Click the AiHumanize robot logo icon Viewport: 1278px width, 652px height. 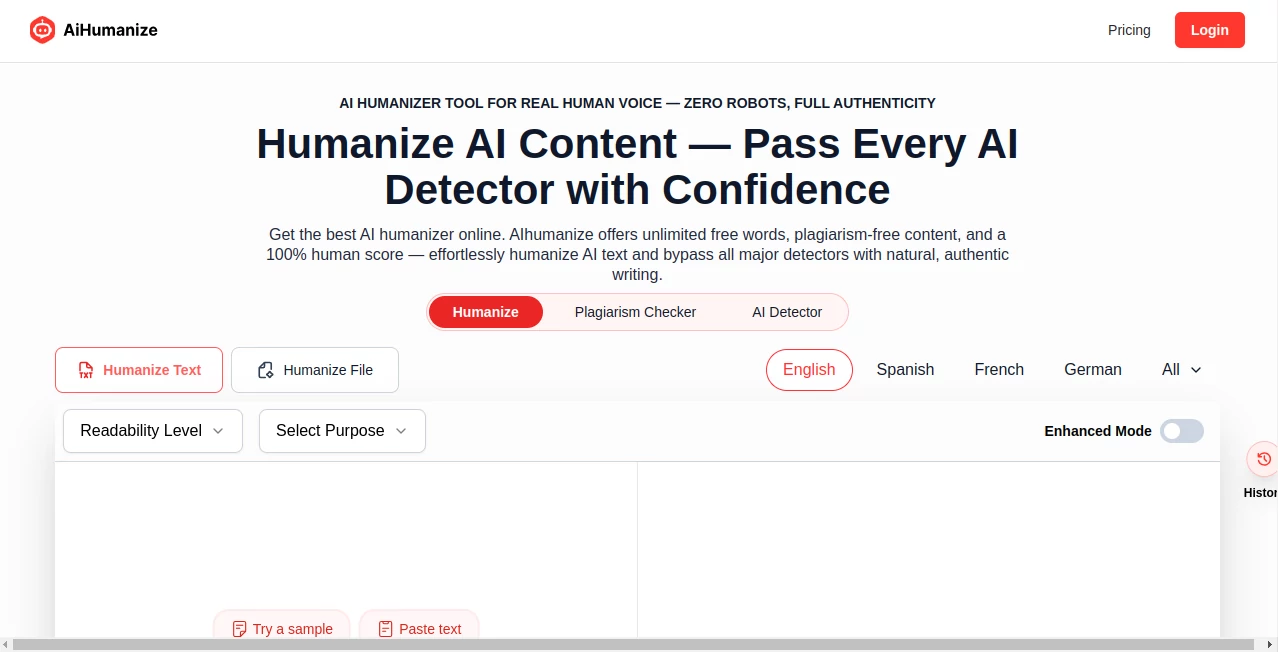point(42,30)
